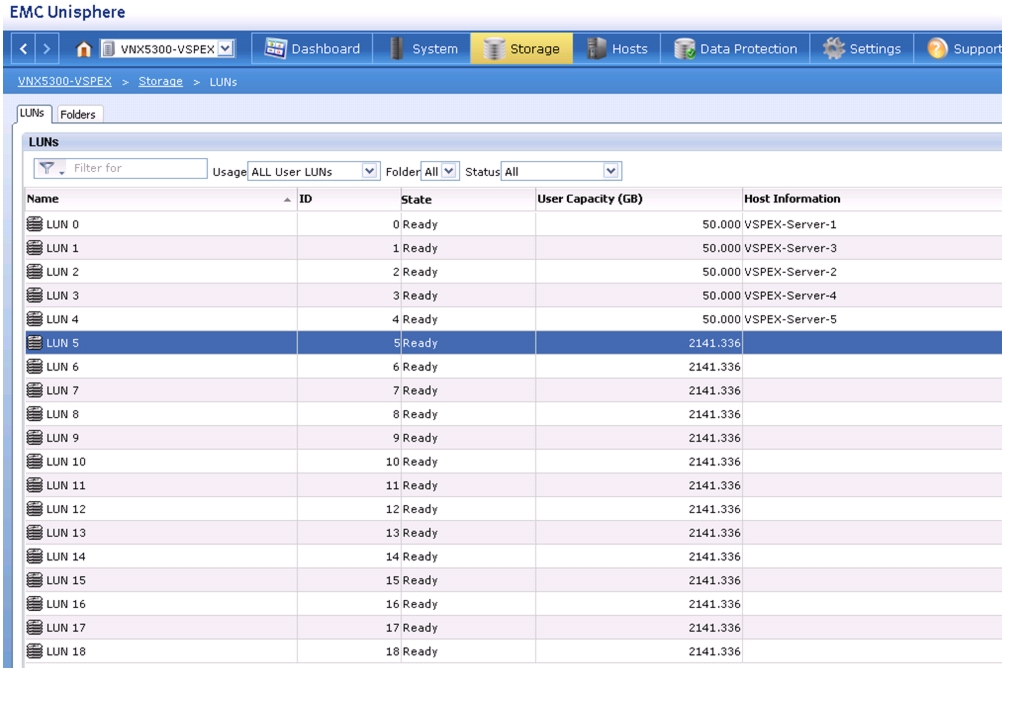
Task: Open the VNX5300-VSPEX system selector dropdown
Action: coord(225,48)
